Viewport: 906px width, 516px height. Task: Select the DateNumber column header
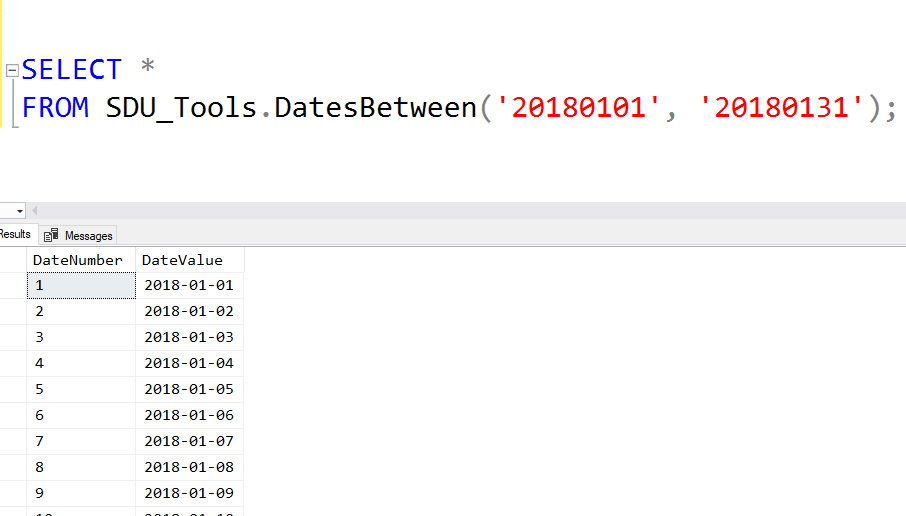[x=81, y=260]
